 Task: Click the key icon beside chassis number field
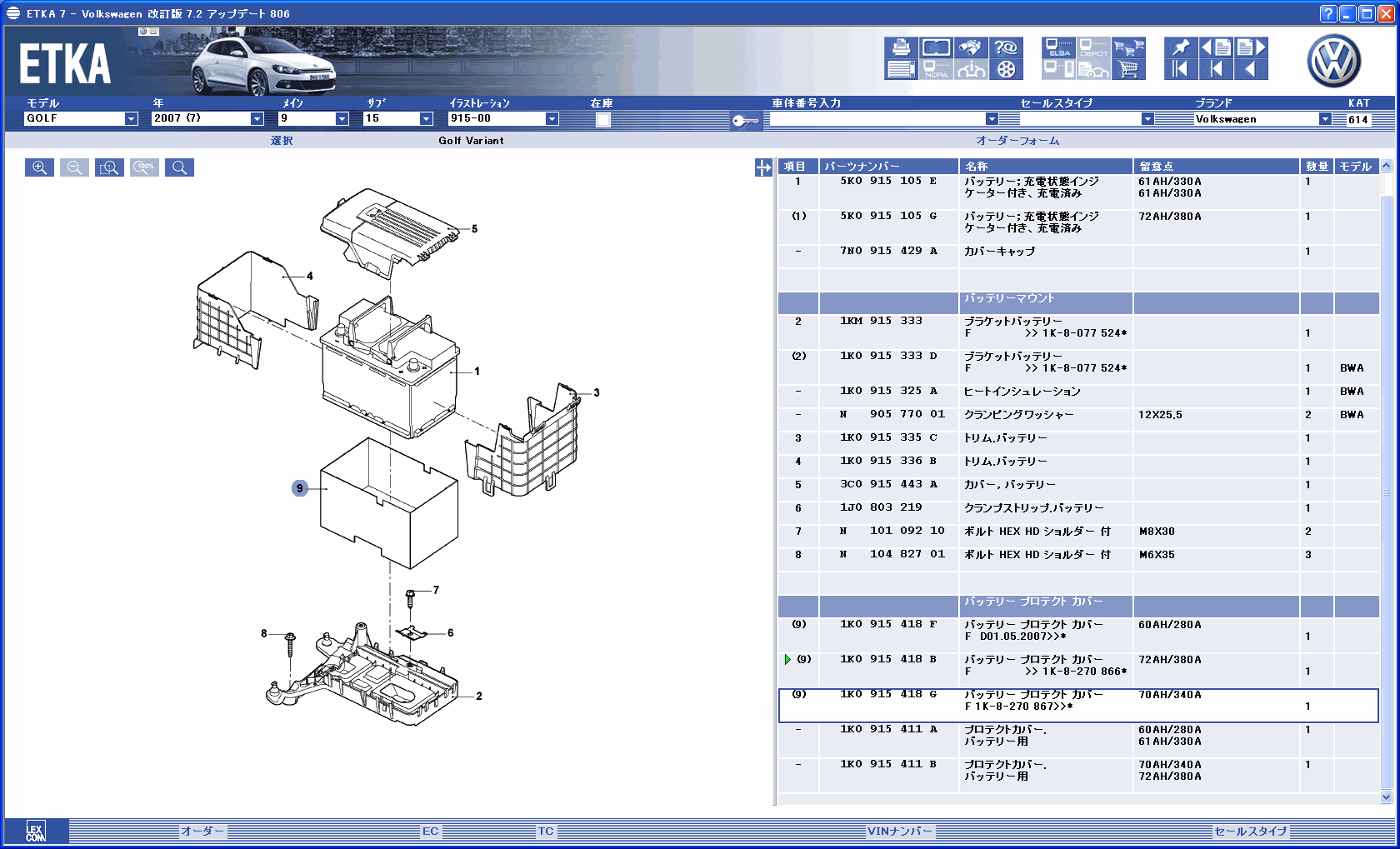tap(745, 121)
